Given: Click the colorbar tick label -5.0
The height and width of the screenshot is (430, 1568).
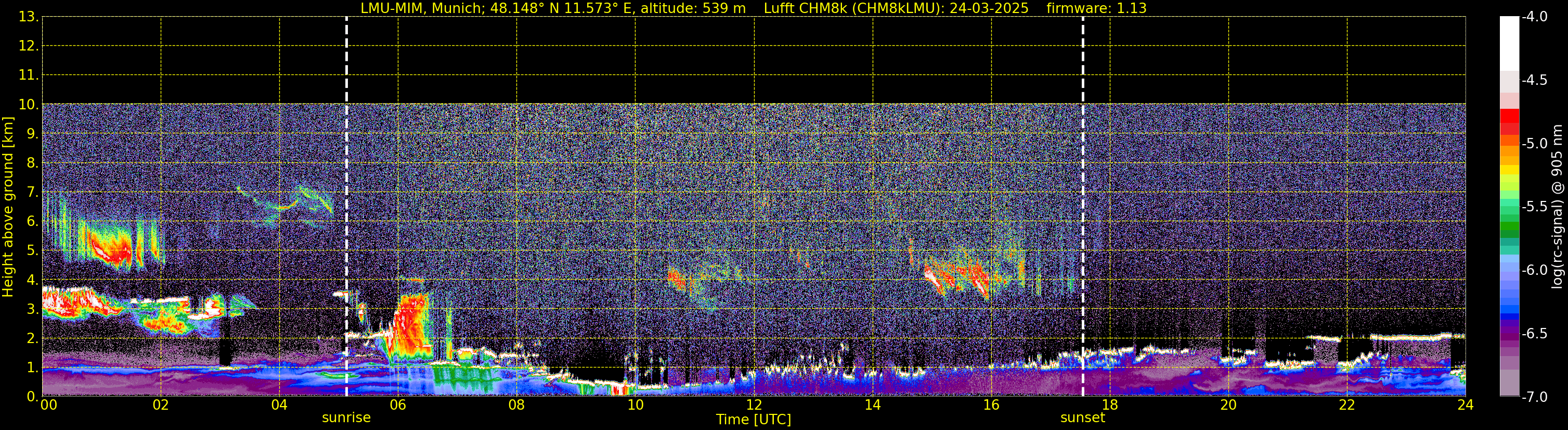Looking at the screenshot, I should click(1534, 144).
